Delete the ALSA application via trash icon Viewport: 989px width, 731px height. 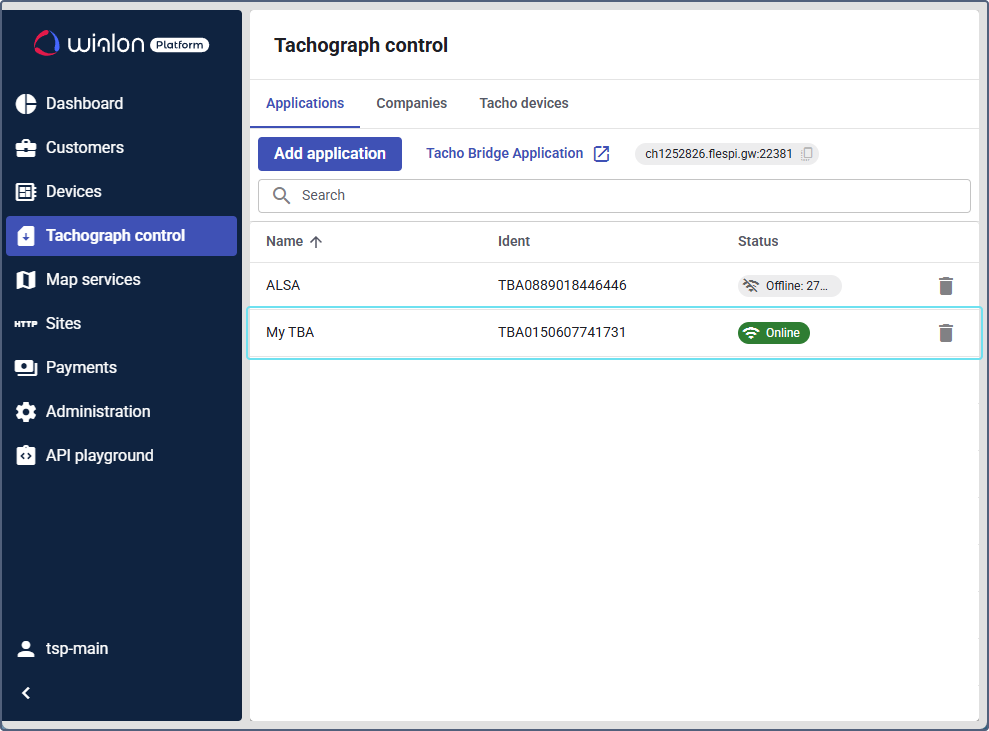coord(946,286)
